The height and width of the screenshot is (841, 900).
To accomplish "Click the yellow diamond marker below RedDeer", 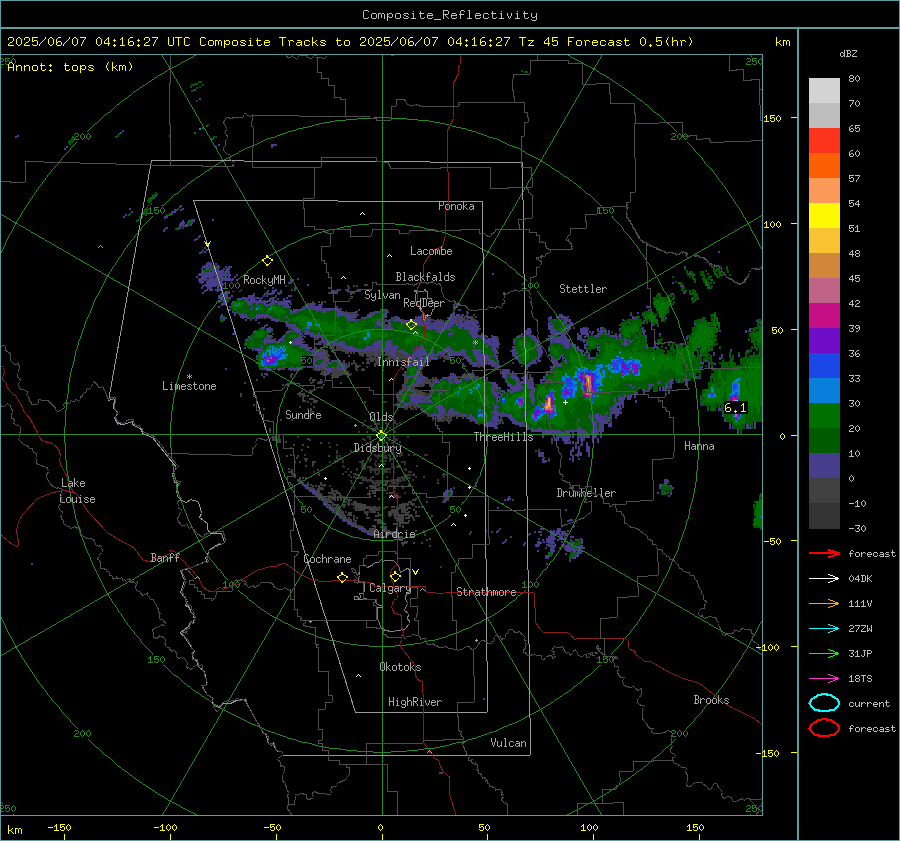I will (x=411, y=325).
